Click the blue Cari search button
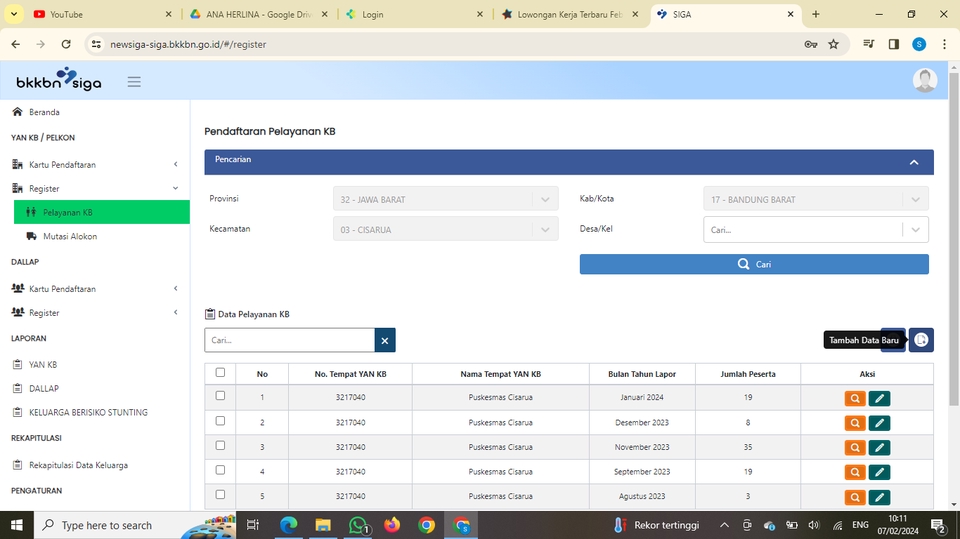Image resolution: width=960 pixels, height=539 pixels. (x=754, y=264)
